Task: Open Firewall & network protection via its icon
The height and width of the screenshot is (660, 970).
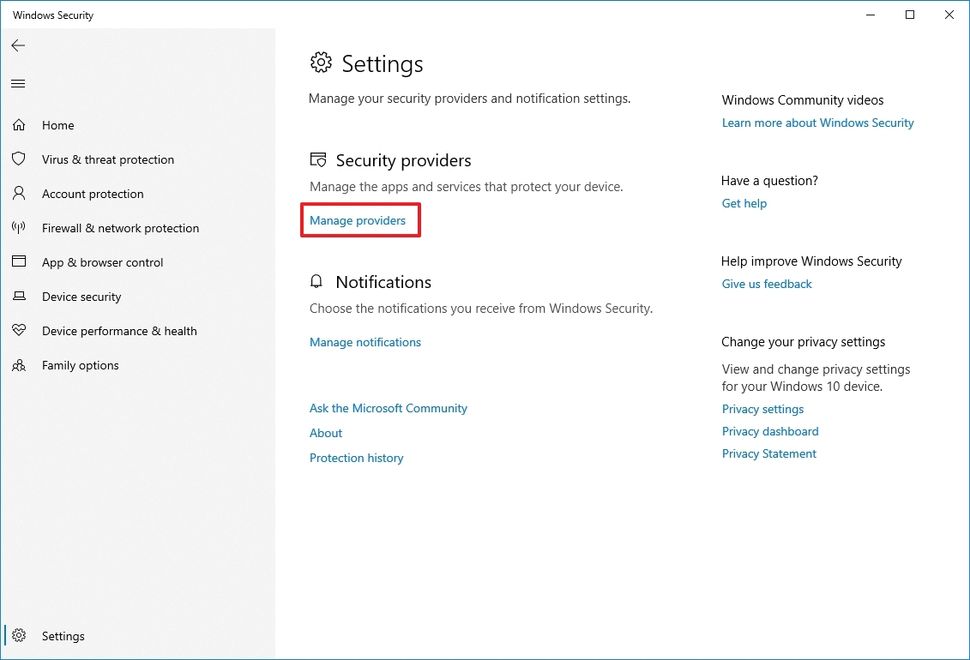Action: 18,228
